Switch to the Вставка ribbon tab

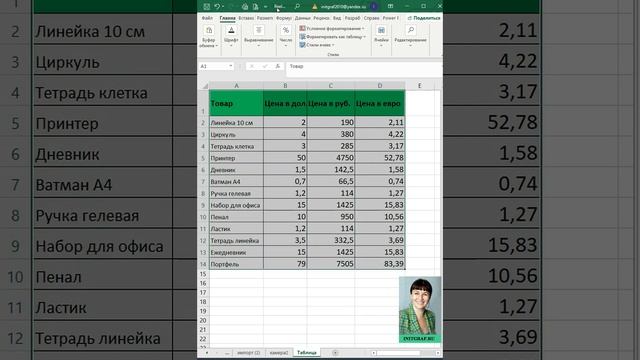click(246, 18)
